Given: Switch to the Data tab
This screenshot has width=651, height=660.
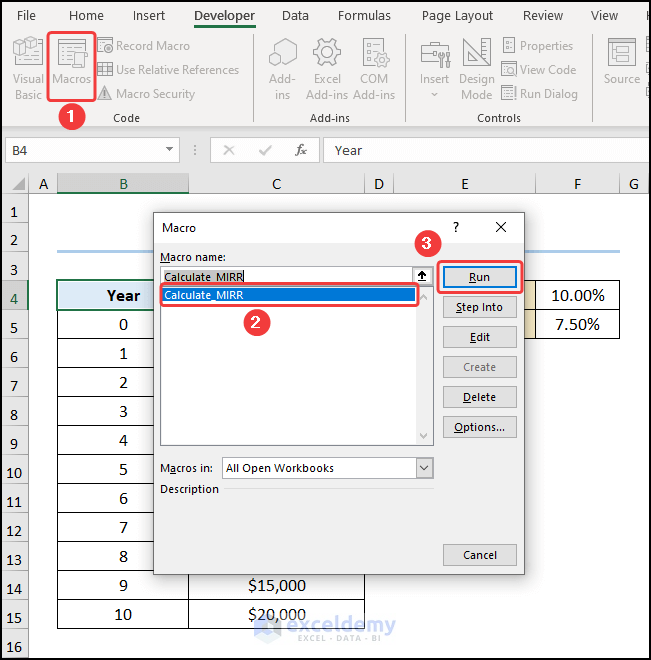Looking at the screenshot, I should pyautogui.click(x=295, y=16).
